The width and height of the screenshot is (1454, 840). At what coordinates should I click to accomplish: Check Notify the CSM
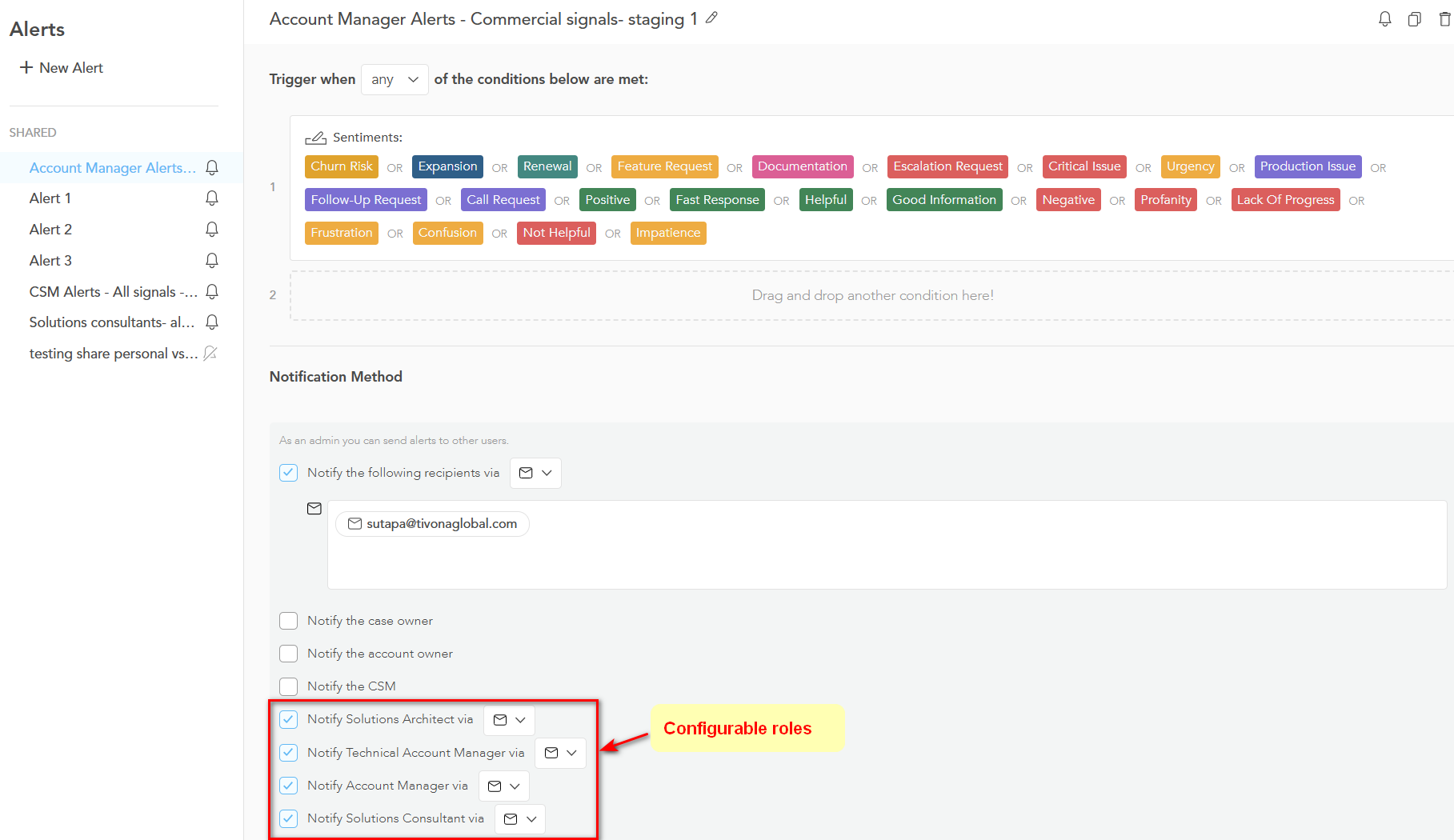[x=289, y=686]
